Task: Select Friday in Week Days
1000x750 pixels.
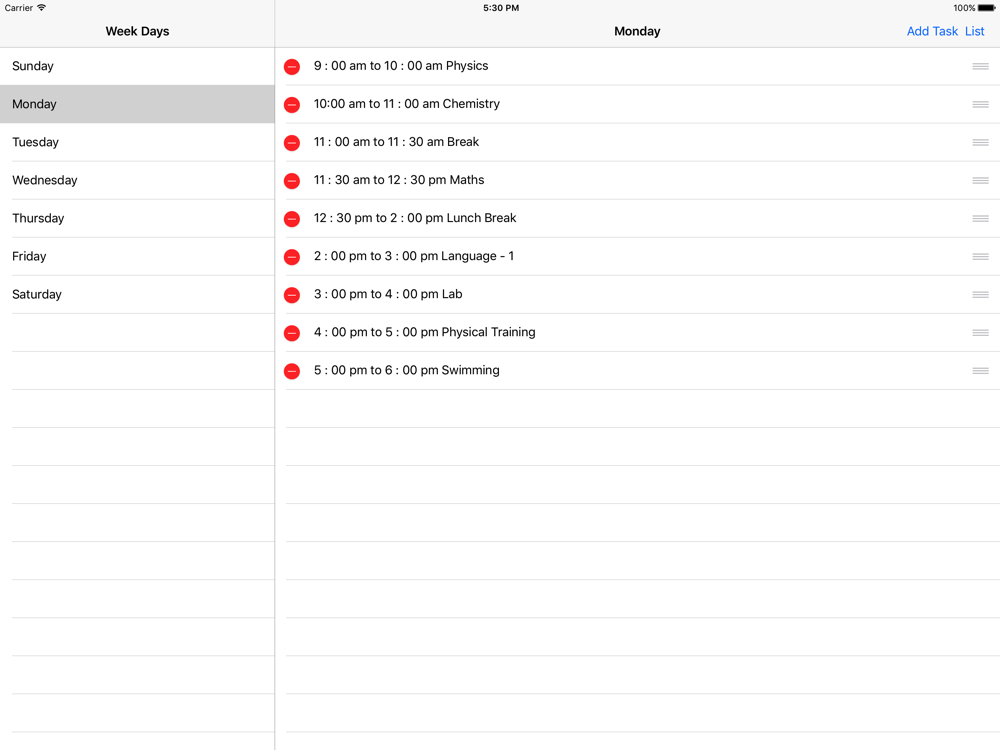Action: (137, 256)
